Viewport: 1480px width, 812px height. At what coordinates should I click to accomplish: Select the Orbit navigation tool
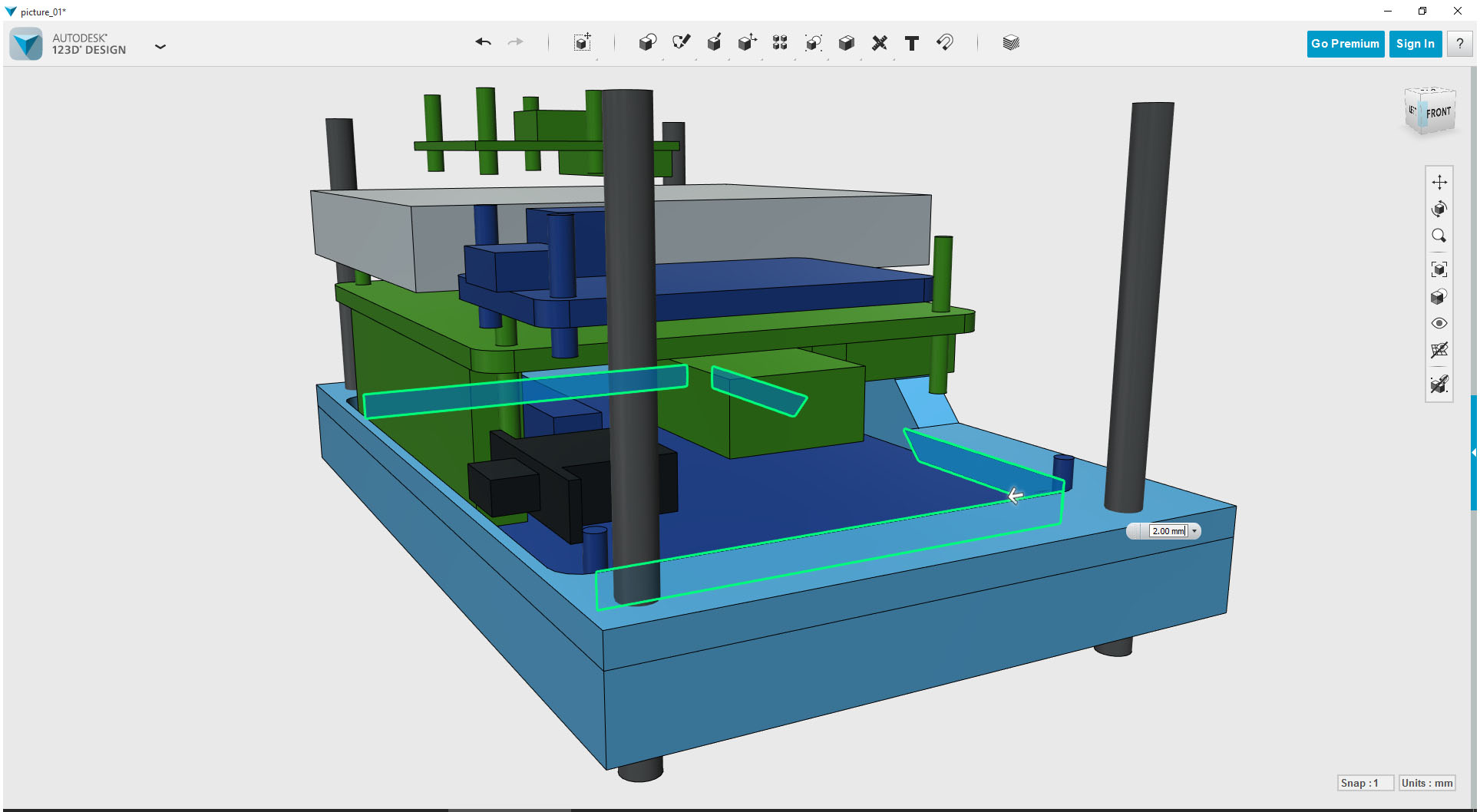[1439, 209]
